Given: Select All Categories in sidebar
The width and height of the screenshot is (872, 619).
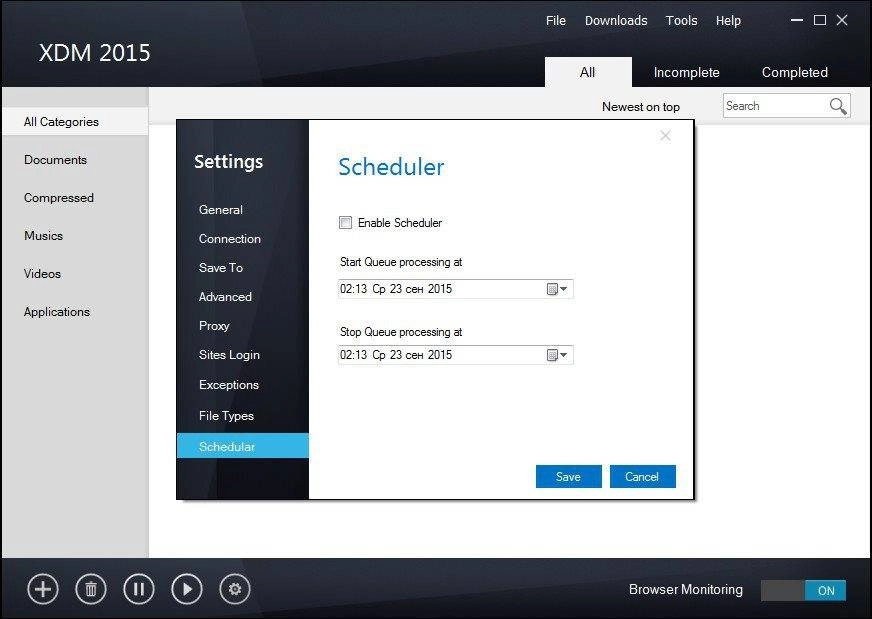Looking at the screenshot, I should click(x=75, y=121).
